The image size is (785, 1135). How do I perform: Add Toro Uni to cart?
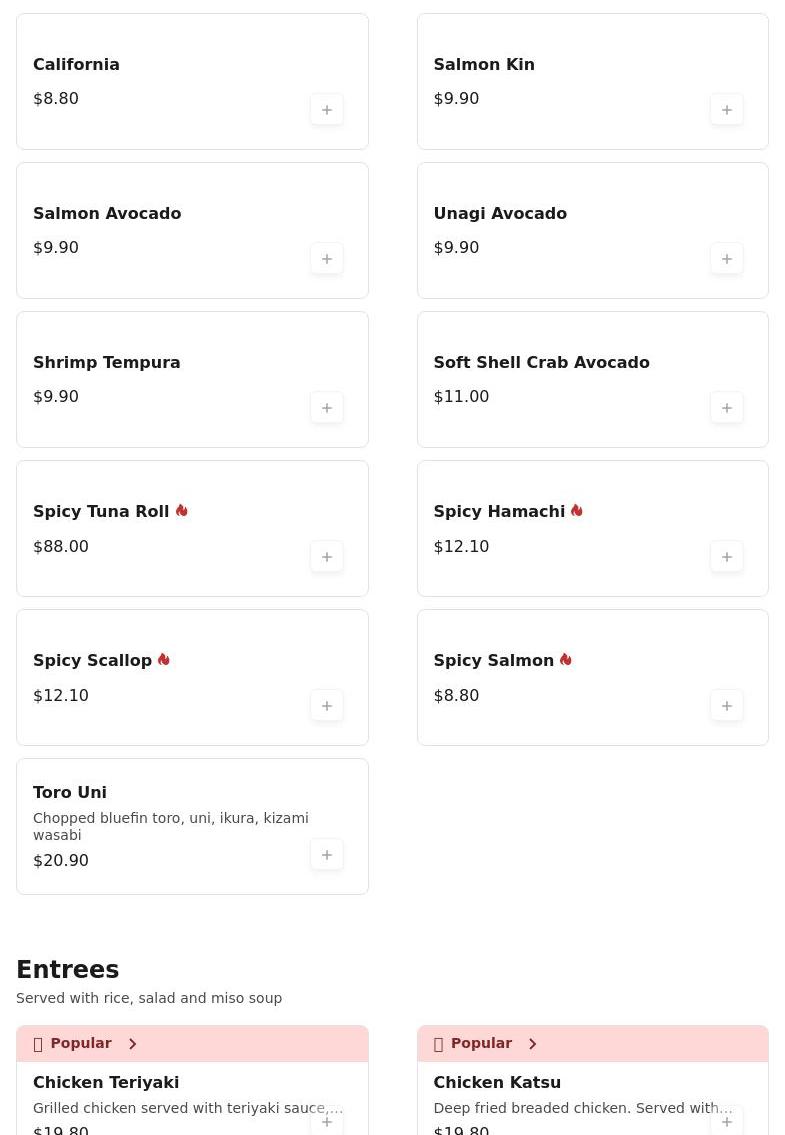click(327, 855)
